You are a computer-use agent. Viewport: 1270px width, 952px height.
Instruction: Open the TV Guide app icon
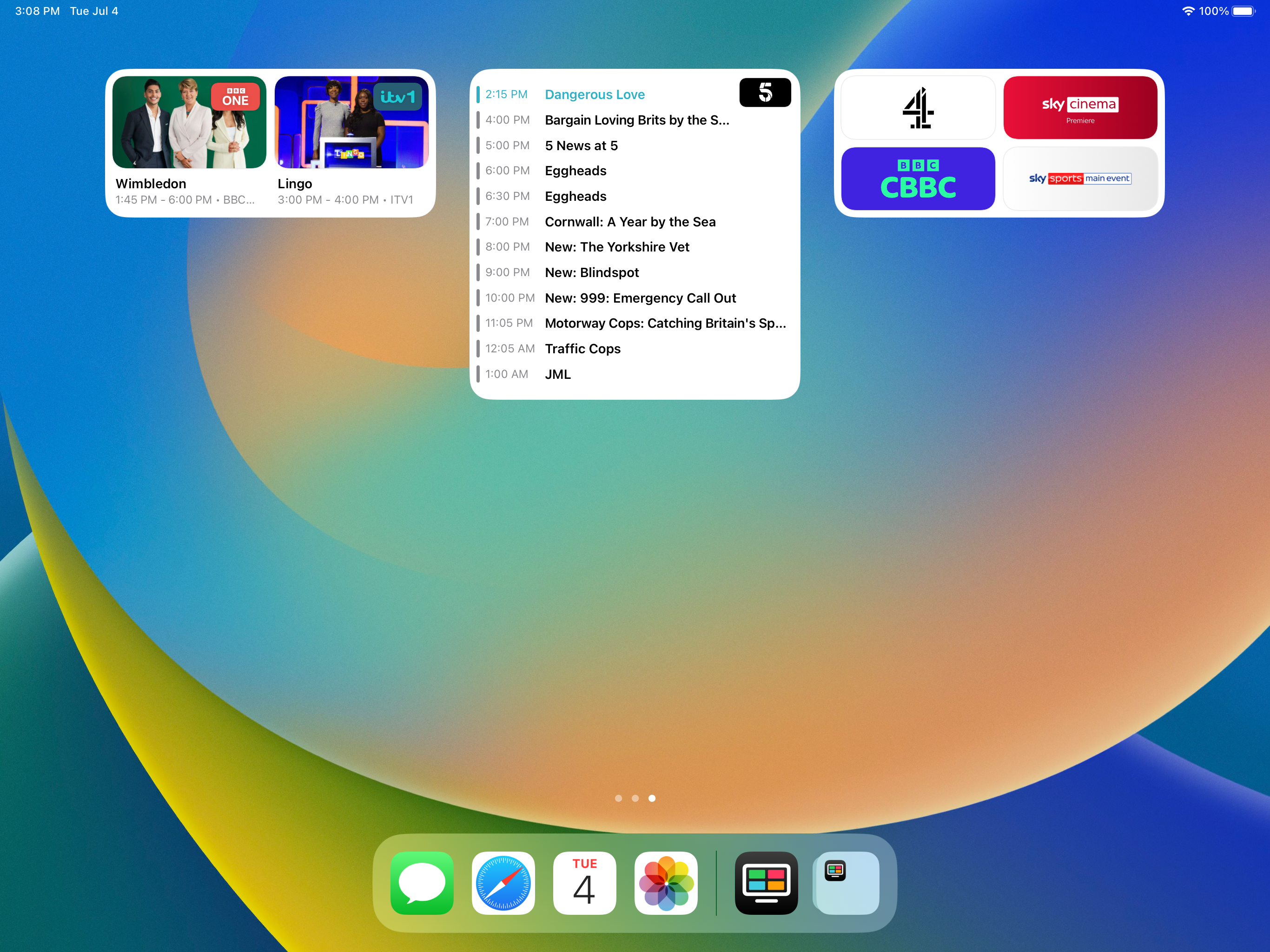tap(766, 883)
